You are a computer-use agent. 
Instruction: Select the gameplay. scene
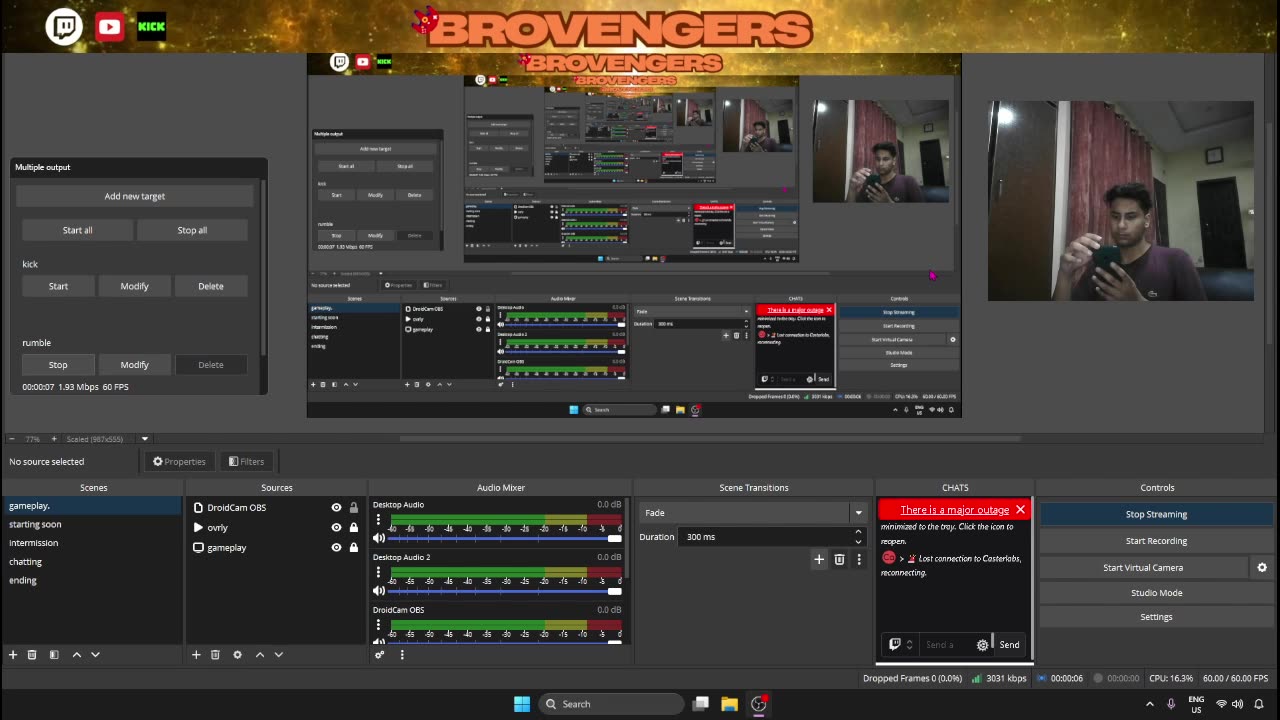[92, 506]
